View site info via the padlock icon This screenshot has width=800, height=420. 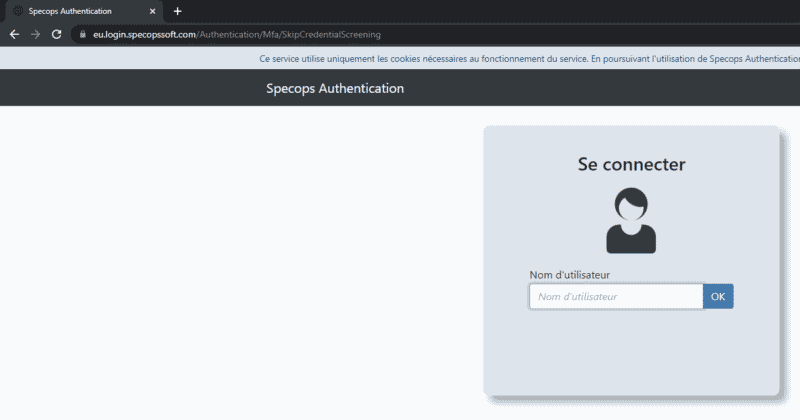pyautogui.click(x=83, y=34)
